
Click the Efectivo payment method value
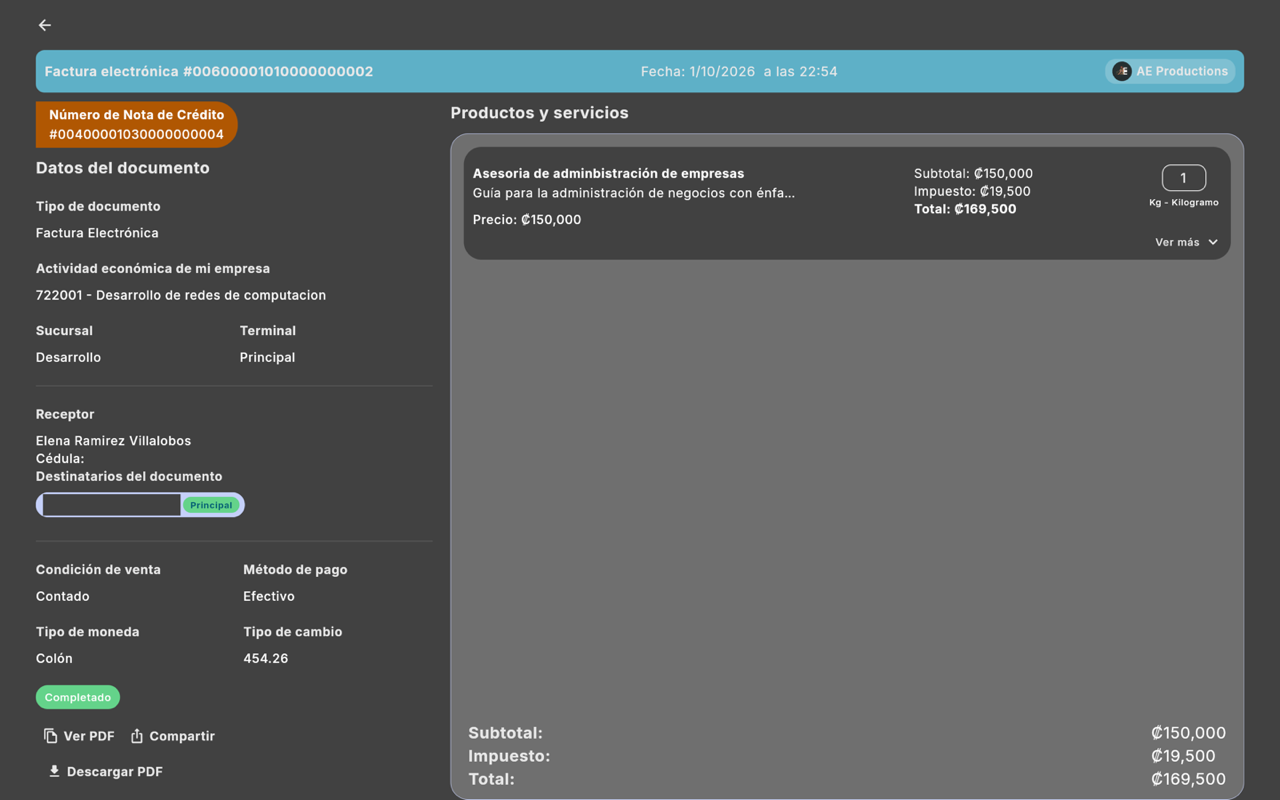click(x=269, y=596)
